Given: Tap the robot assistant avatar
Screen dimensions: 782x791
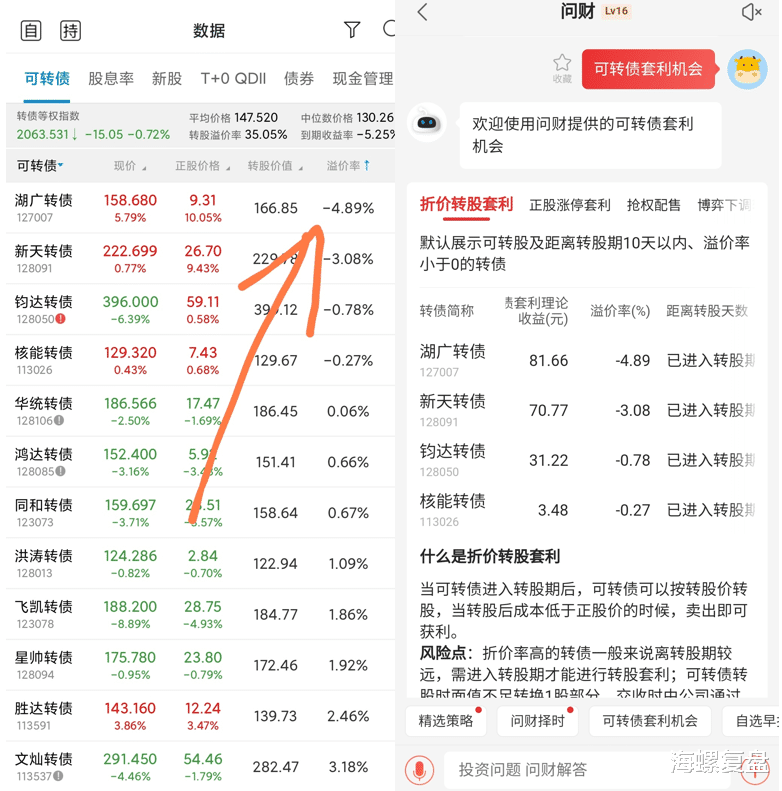Looking at the screenshot, I should point(427,123).
